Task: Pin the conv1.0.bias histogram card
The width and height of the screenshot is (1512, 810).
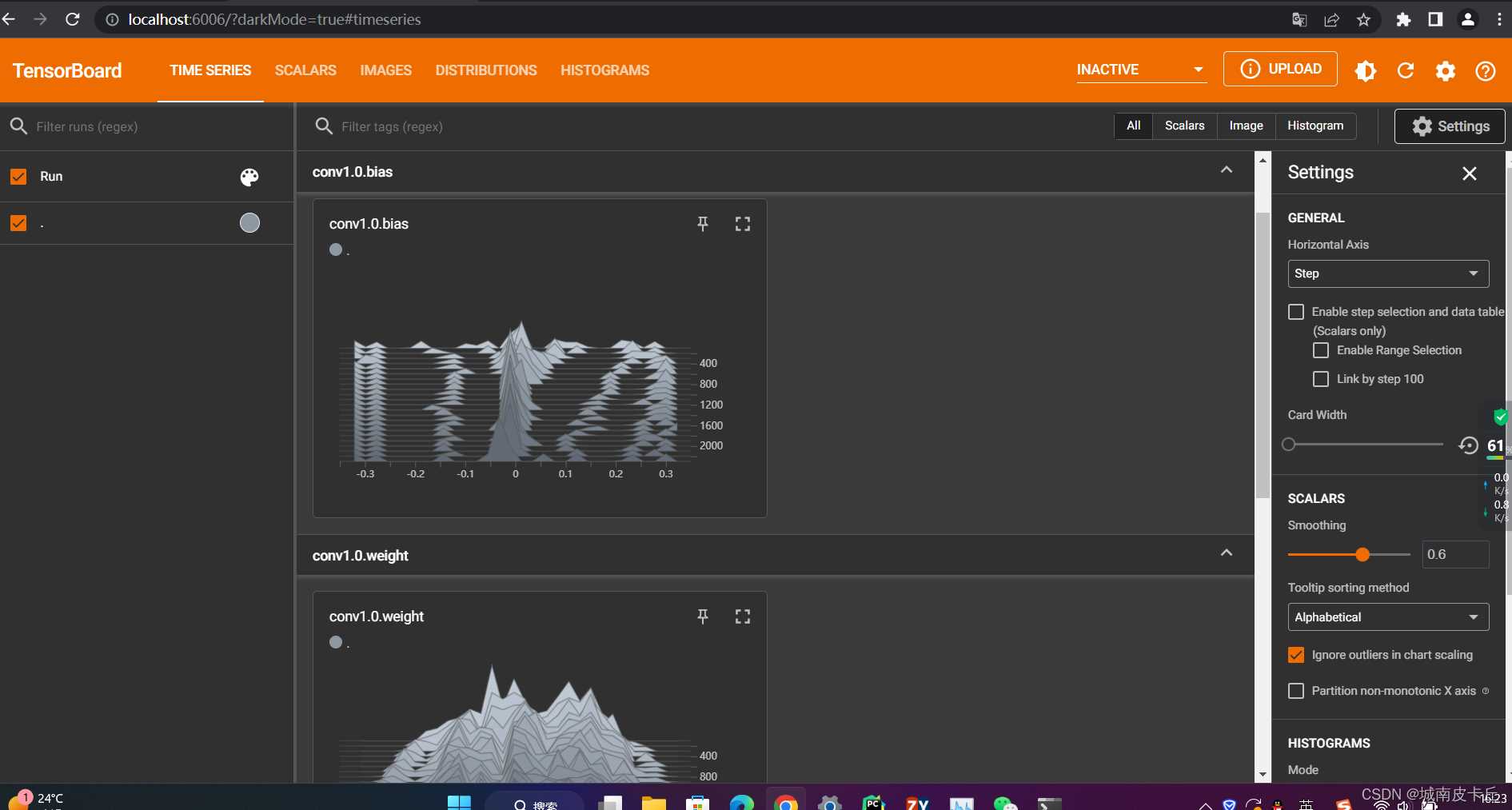Action: pyautogui.click(x=702, y=224)
